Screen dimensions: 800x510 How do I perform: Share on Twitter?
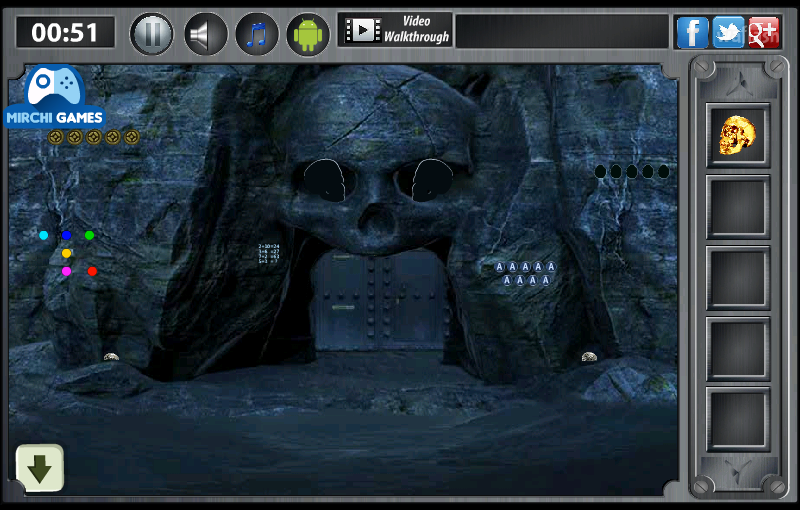pos(728,32)
